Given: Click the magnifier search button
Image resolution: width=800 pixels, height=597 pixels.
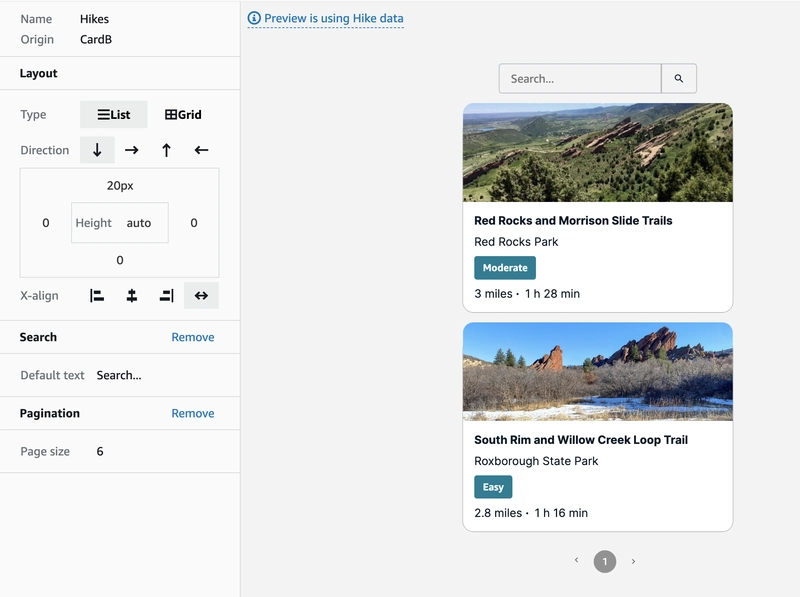Looking at the screenshot, I should (x=679, y=79).
